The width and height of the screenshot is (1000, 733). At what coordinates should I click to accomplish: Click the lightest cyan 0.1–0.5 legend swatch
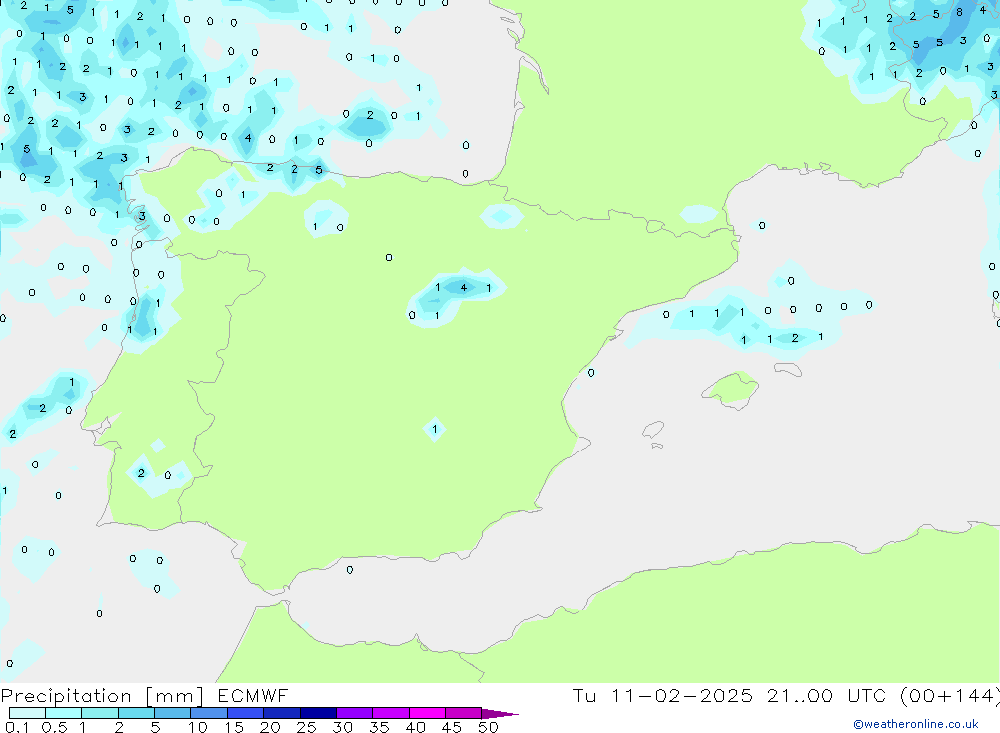coord(27,713)
